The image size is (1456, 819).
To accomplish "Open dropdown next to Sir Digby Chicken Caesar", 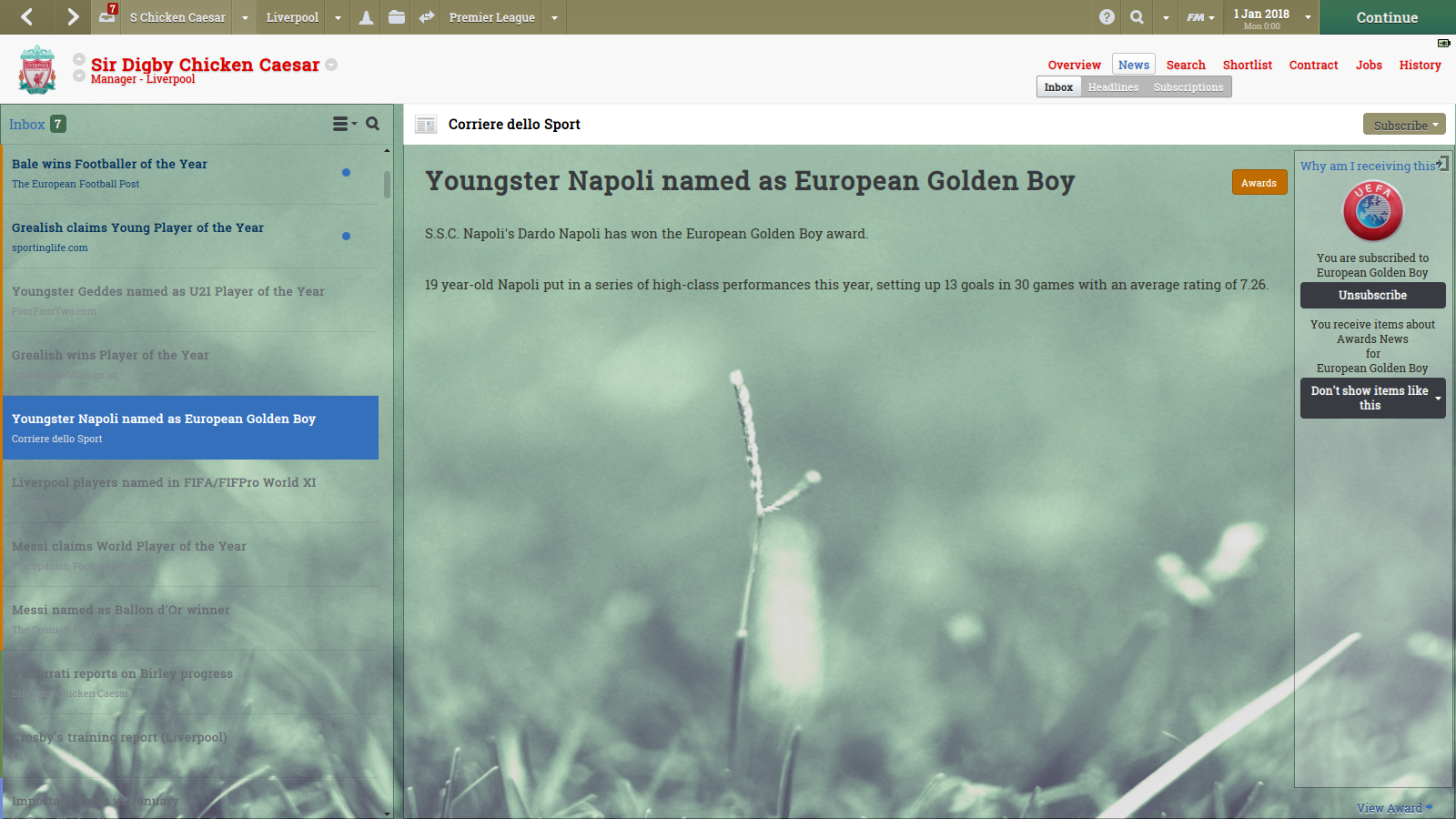I will (x=331, y=65).
